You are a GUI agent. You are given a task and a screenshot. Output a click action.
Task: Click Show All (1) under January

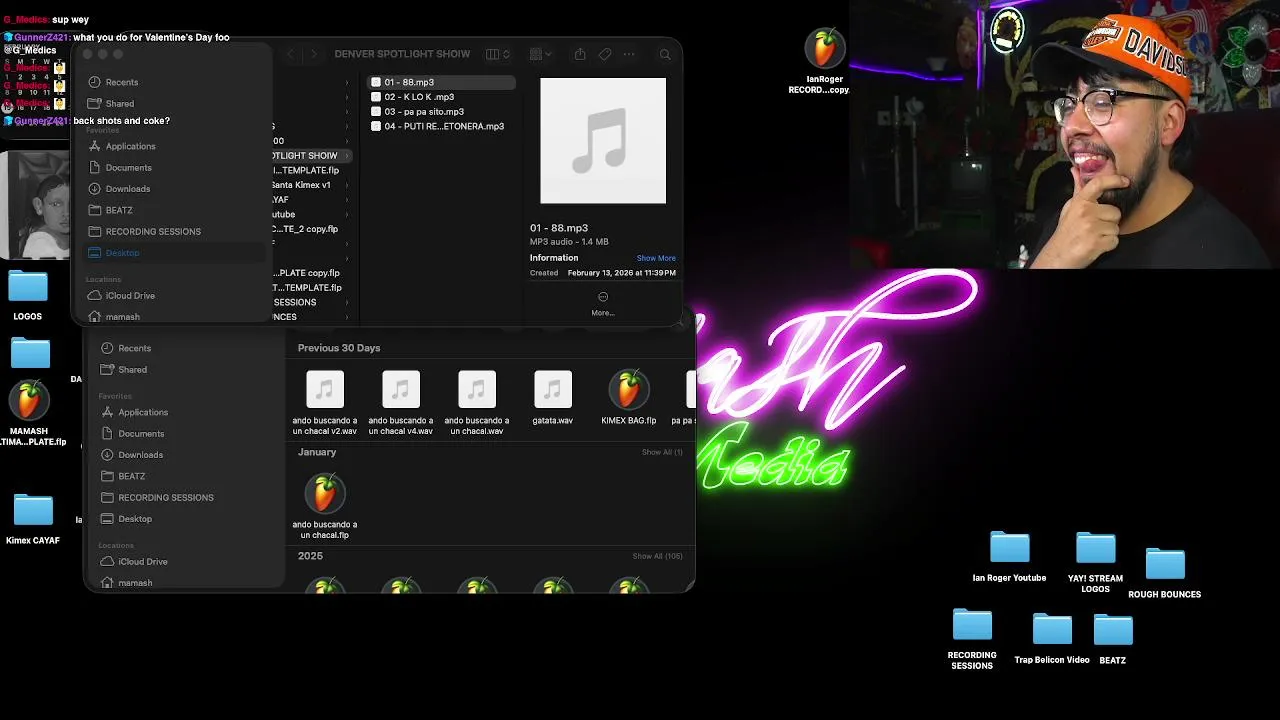(662, 452)
